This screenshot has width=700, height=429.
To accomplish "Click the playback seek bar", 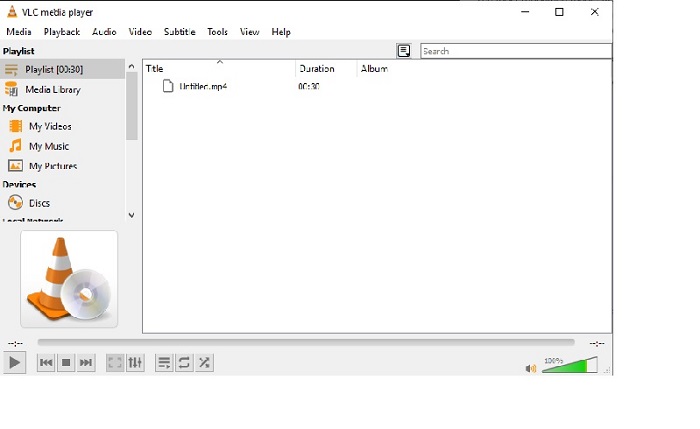I will pyautogui.click(x=306, y=342).
